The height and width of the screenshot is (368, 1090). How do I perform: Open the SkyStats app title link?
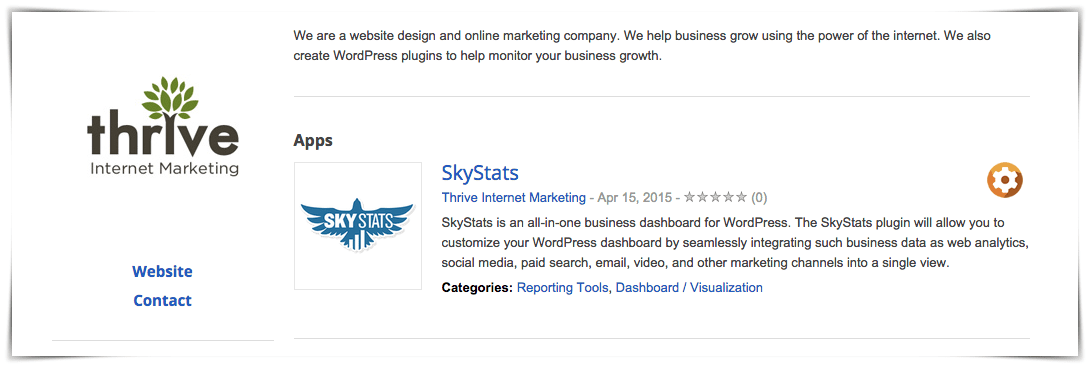click(x=480, y=173)
